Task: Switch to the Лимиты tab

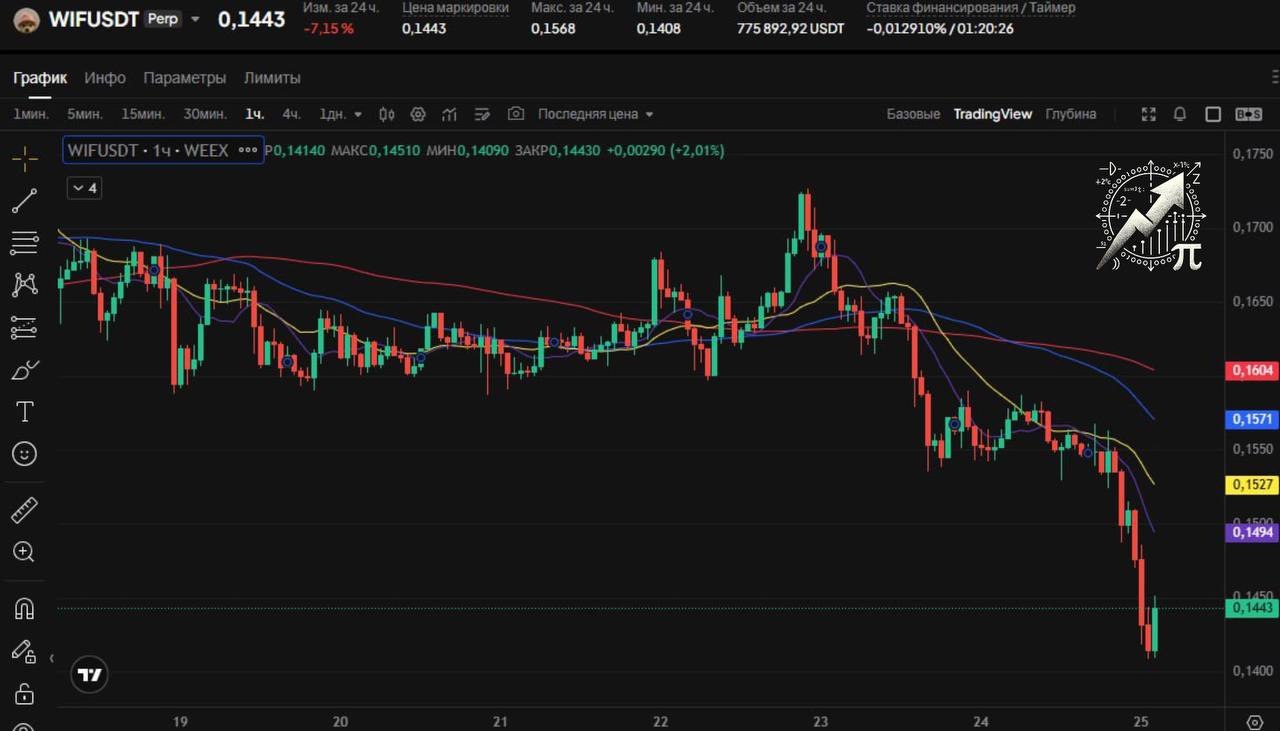Action: (272, 78)
